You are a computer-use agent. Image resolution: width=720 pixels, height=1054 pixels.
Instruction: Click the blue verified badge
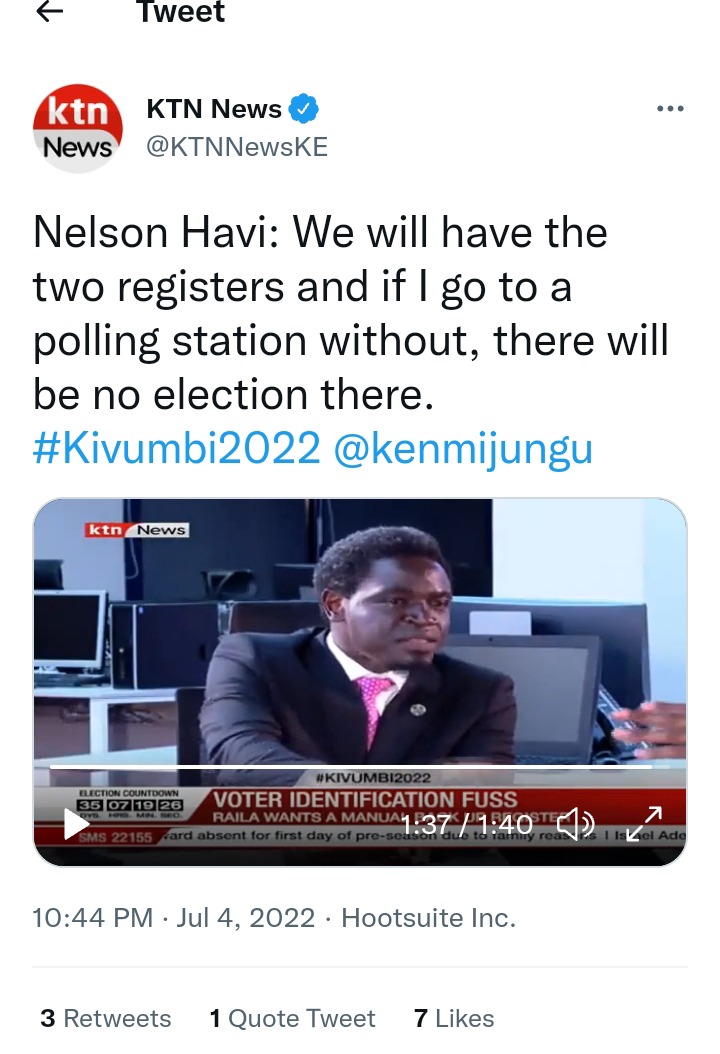(304, 109)
